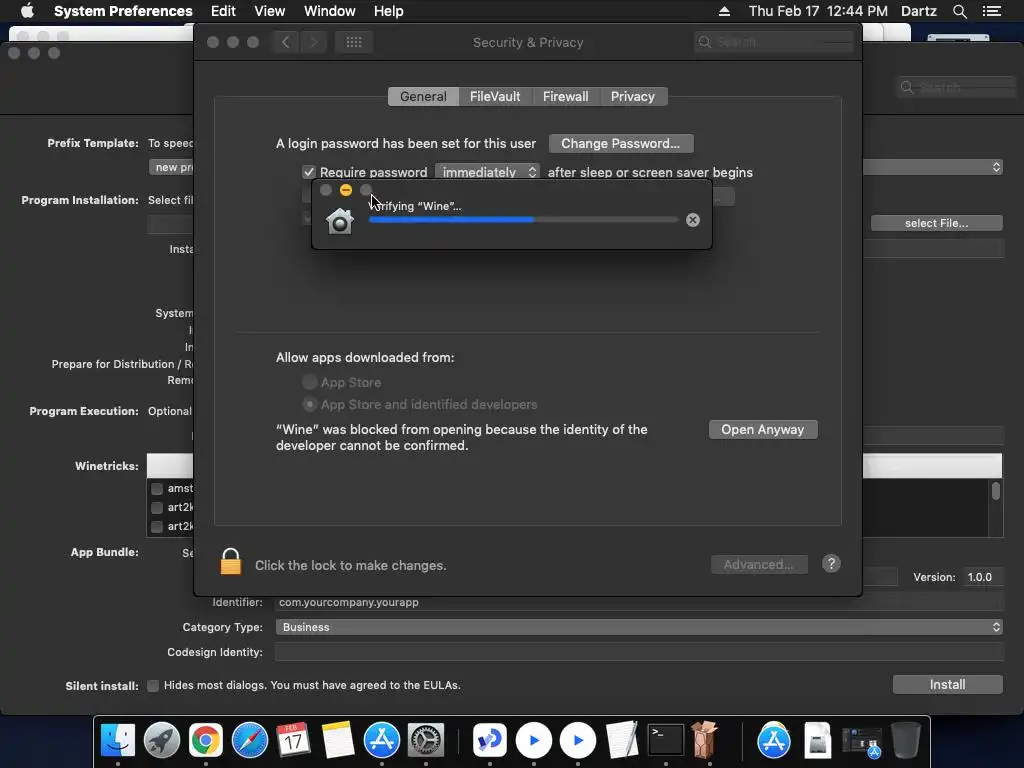1024x768 pixels.
Task: Open Spotlight search in the menu bar
Action: pos(959,11)
